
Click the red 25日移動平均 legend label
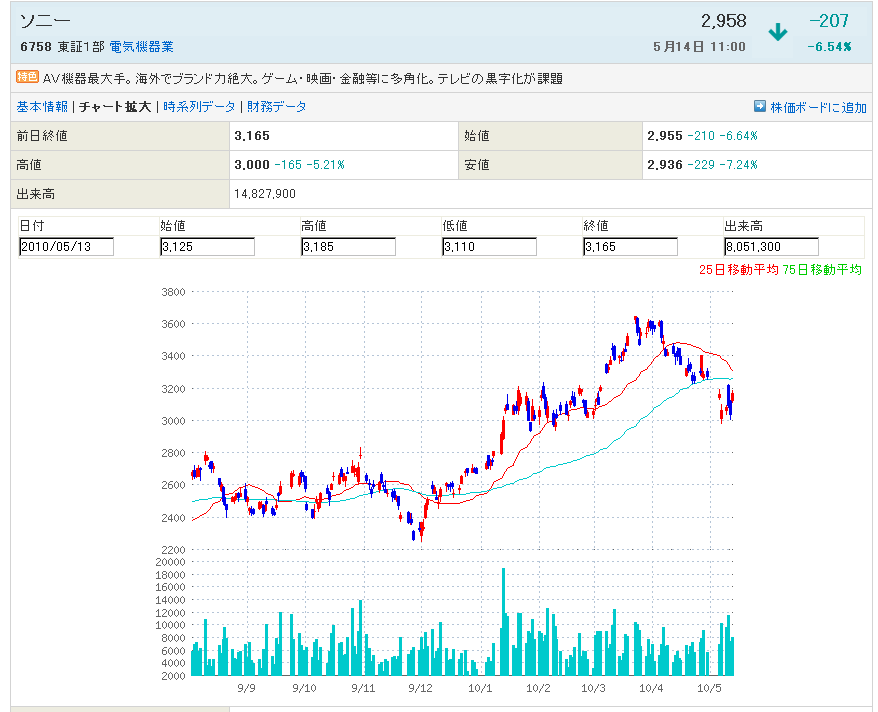click(x=738, y=269)
